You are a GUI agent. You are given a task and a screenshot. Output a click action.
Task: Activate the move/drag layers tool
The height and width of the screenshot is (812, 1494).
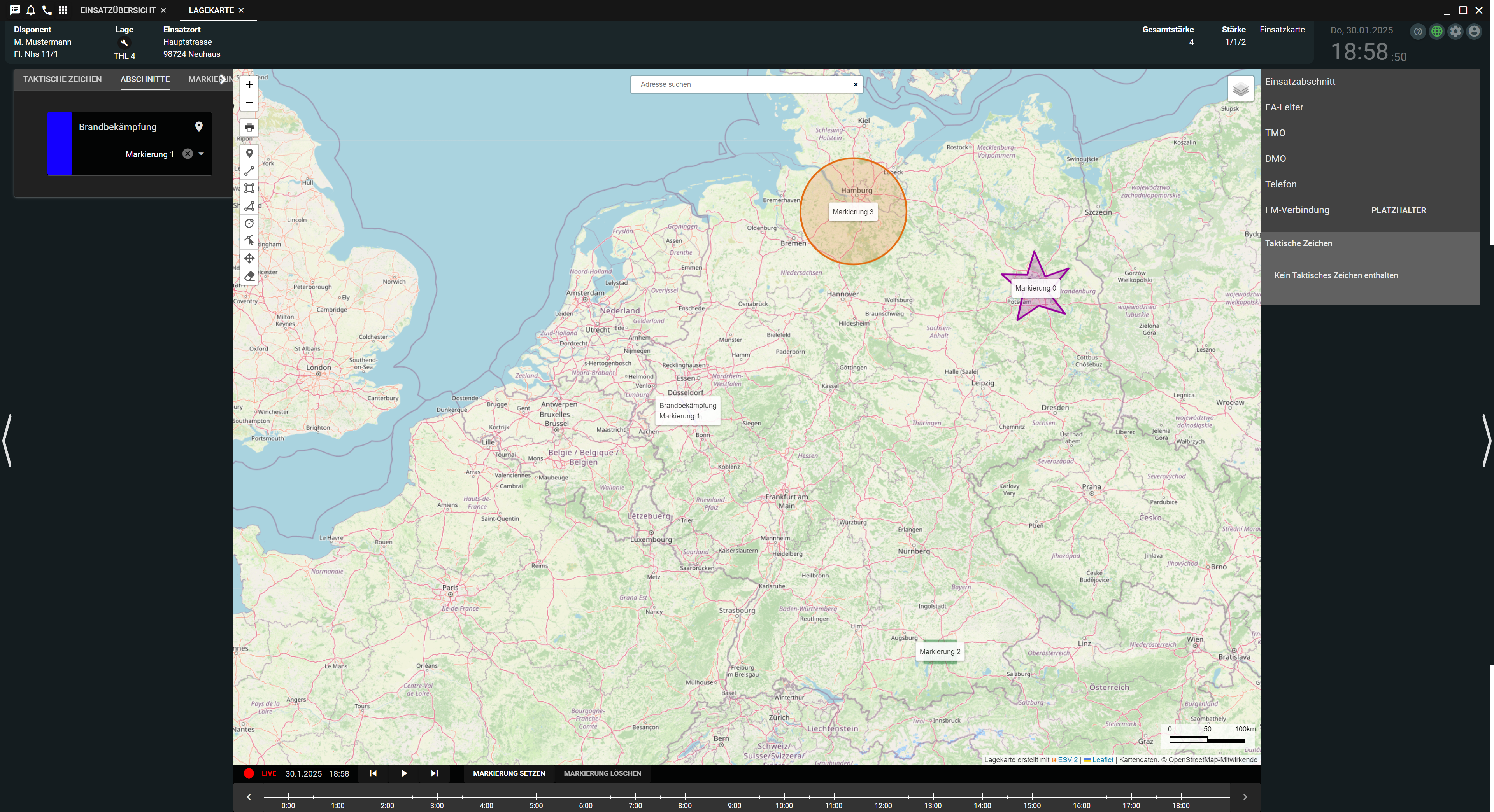(x=249, y=259)
